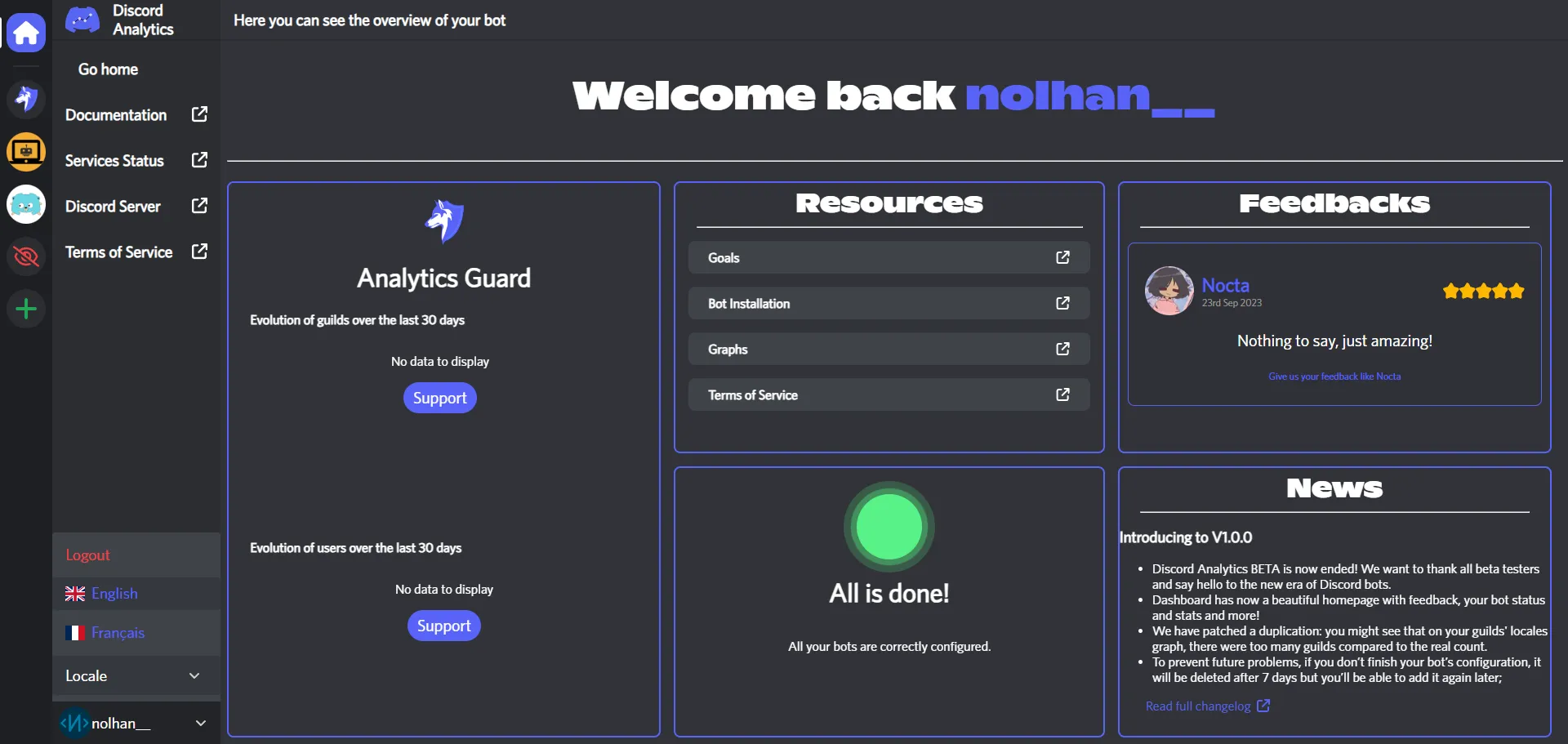This screenshot has width=1568, height=744.
Task: Click 'Give us your feedback like Nocta' link
Action: (1334, 376)
